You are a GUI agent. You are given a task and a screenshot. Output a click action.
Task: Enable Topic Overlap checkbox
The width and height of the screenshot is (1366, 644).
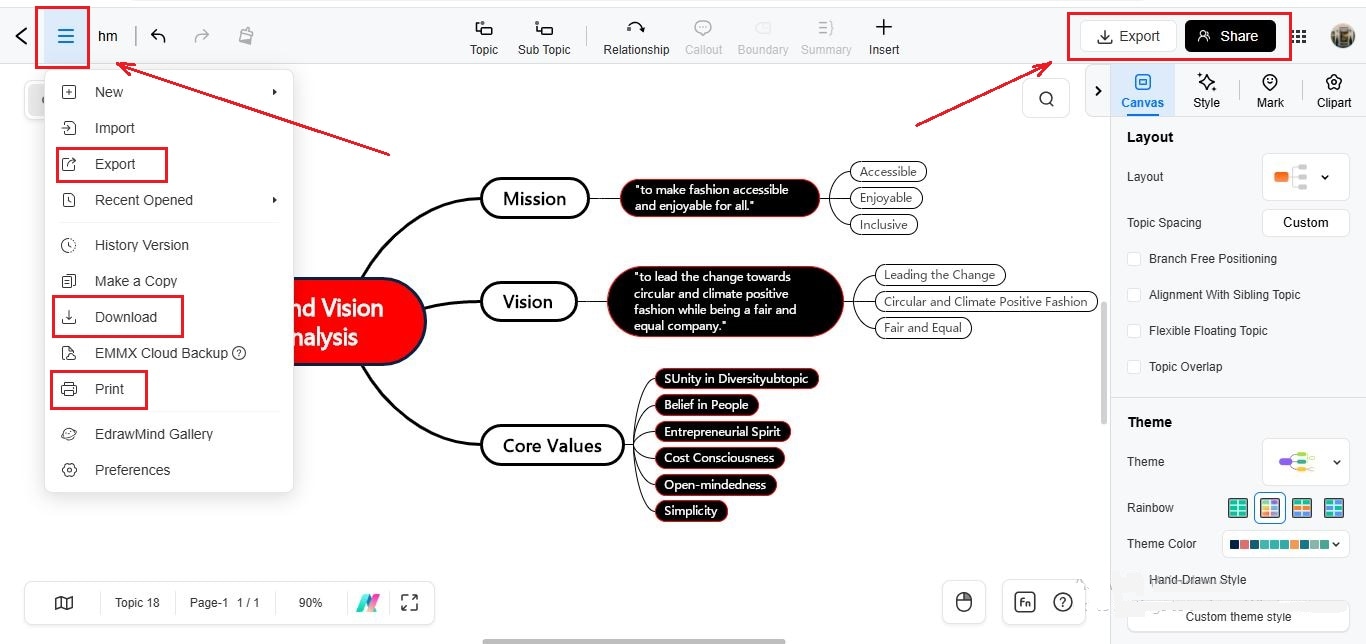1134,367
